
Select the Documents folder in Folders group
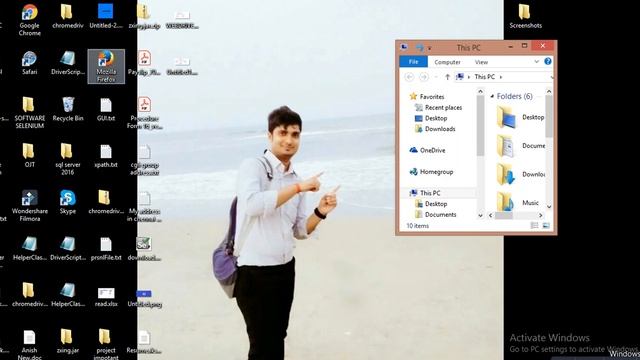520,146
